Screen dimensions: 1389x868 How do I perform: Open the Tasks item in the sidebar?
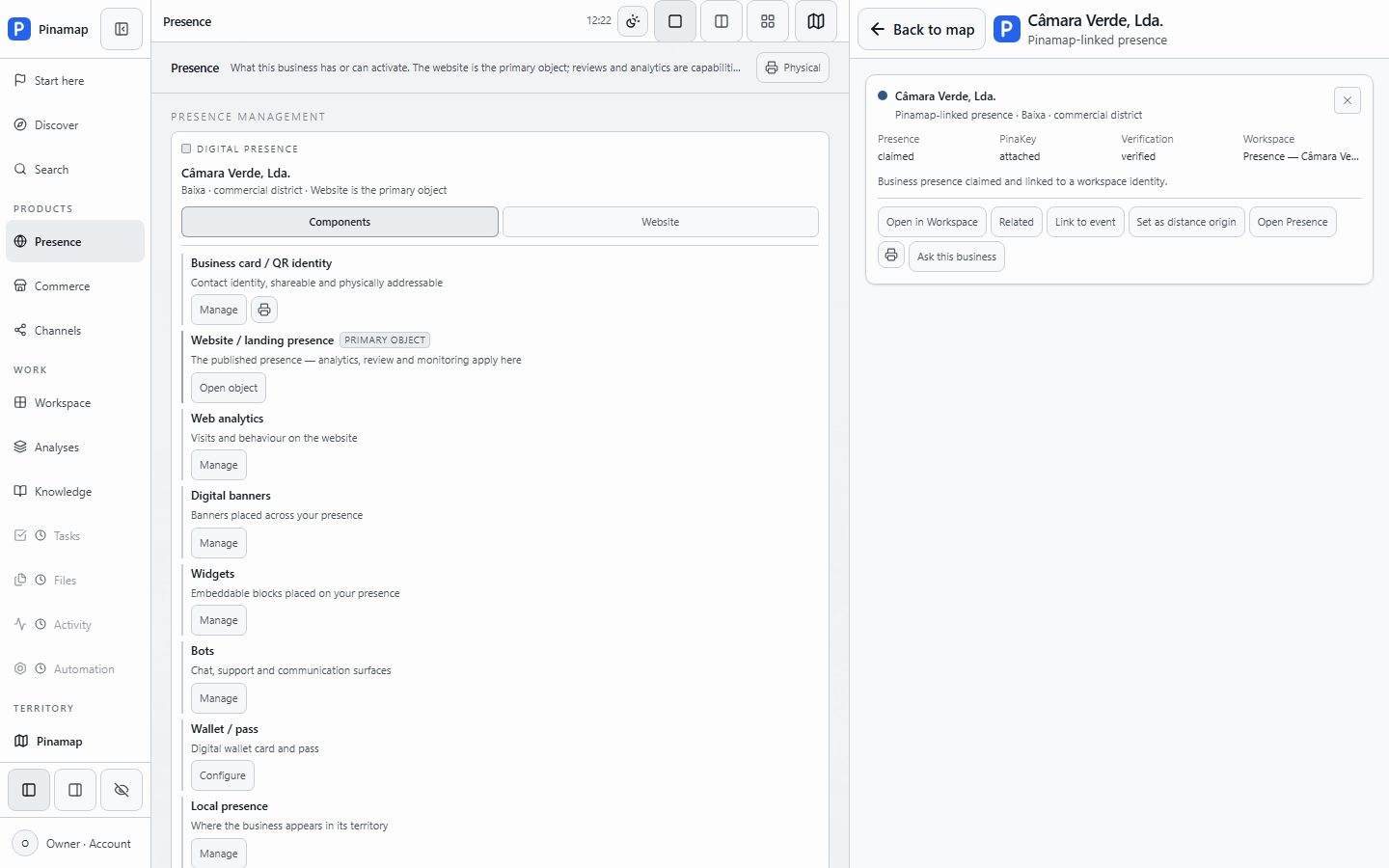pos(75,536)
